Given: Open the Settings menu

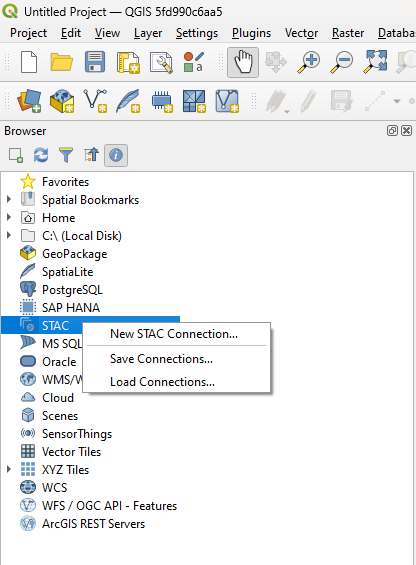Looking at the screenshot, I should (197, 33).
